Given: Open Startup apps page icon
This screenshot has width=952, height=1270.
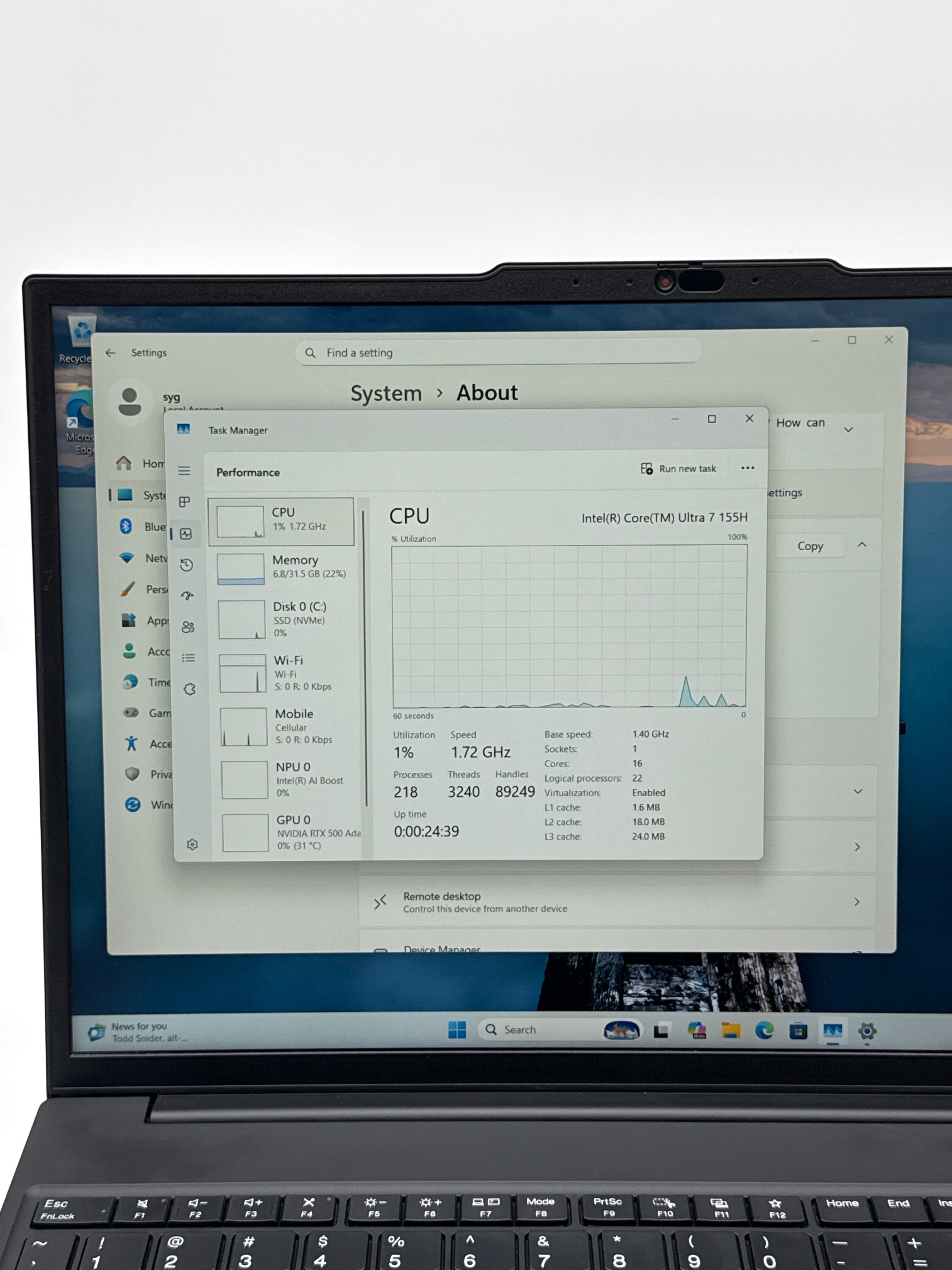Looking at the screenshot, I should [187, 596].
